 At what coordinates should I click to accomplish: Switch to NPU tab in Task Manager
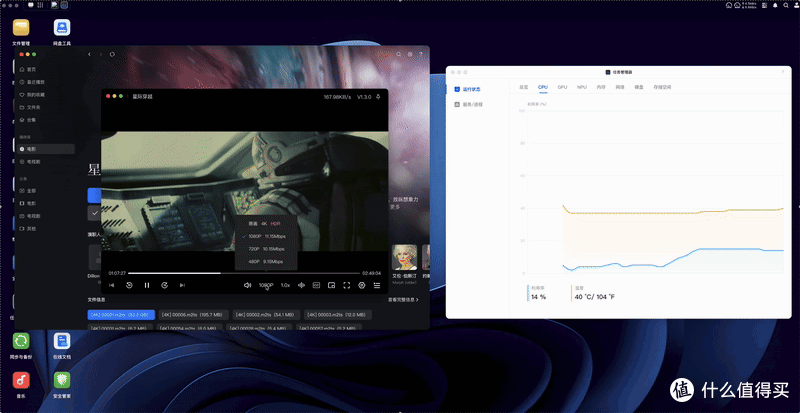(x=582, y=87)
